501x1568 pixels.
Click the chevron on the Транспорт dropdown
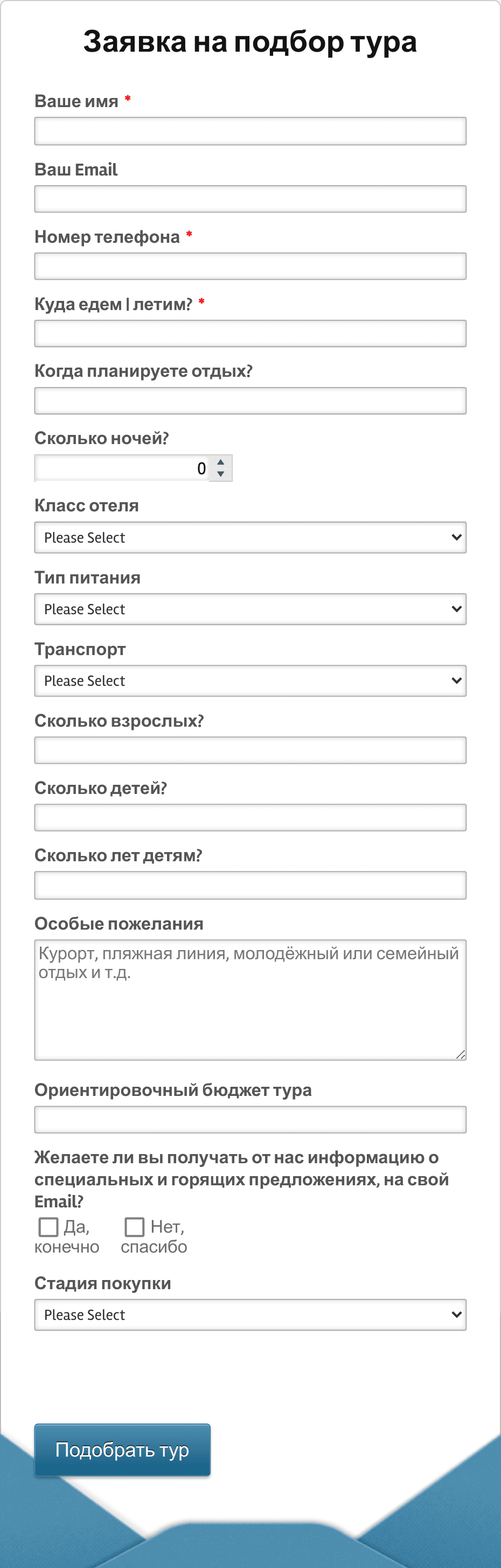[457, 680]
